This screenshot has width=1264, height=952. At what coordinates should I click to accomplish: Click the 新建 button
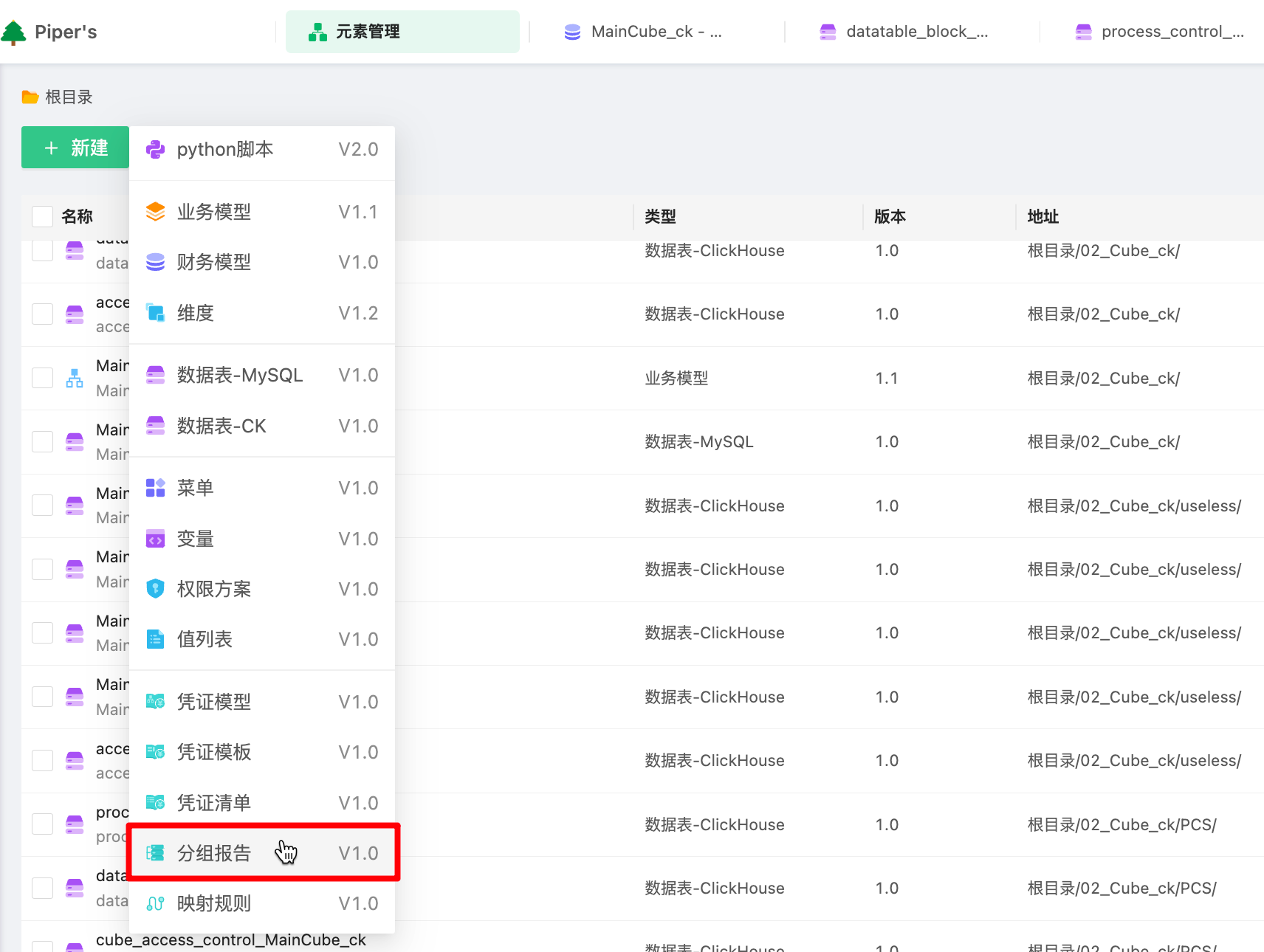click(x=75, y=148)
